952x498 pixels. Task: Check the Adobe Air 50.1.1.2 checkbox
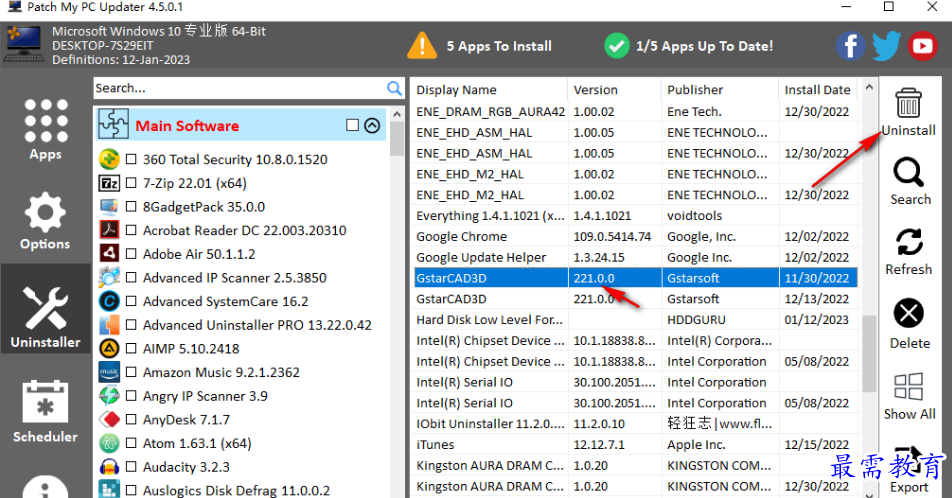point(131,254)
